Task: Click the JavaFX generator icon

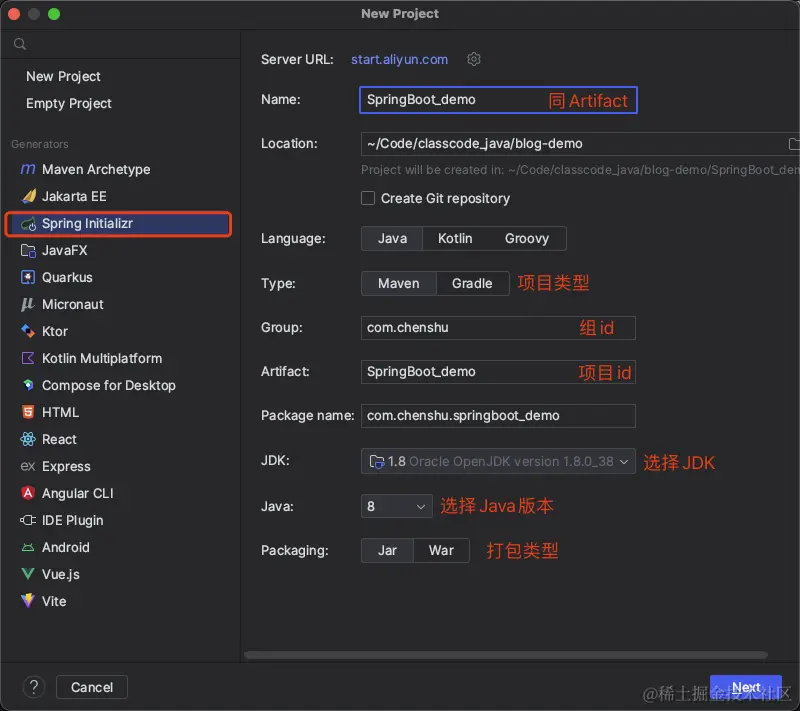Action: (28, 250)
